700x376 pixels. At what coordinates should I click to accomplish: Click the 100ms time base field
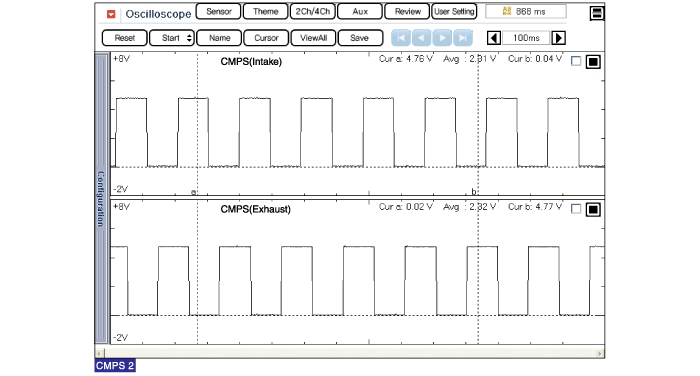(526, 38)
